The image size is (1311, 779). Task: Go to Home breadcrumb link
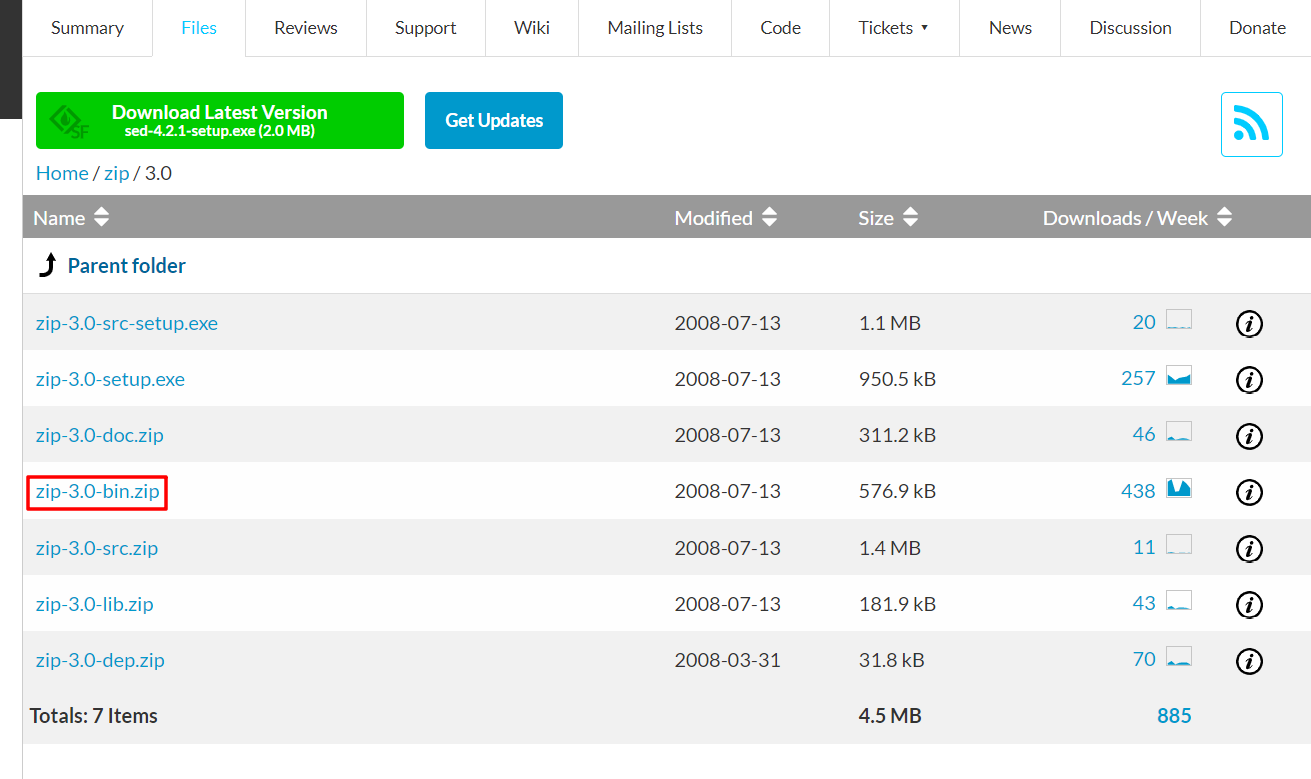pyautogui.click(x=62, y=173)
